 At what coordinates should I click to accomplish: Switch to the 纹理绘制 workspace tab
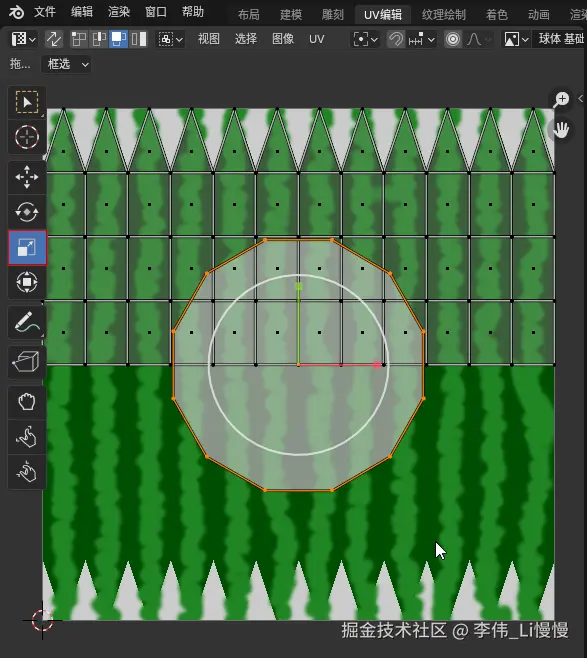coord(444,15)
